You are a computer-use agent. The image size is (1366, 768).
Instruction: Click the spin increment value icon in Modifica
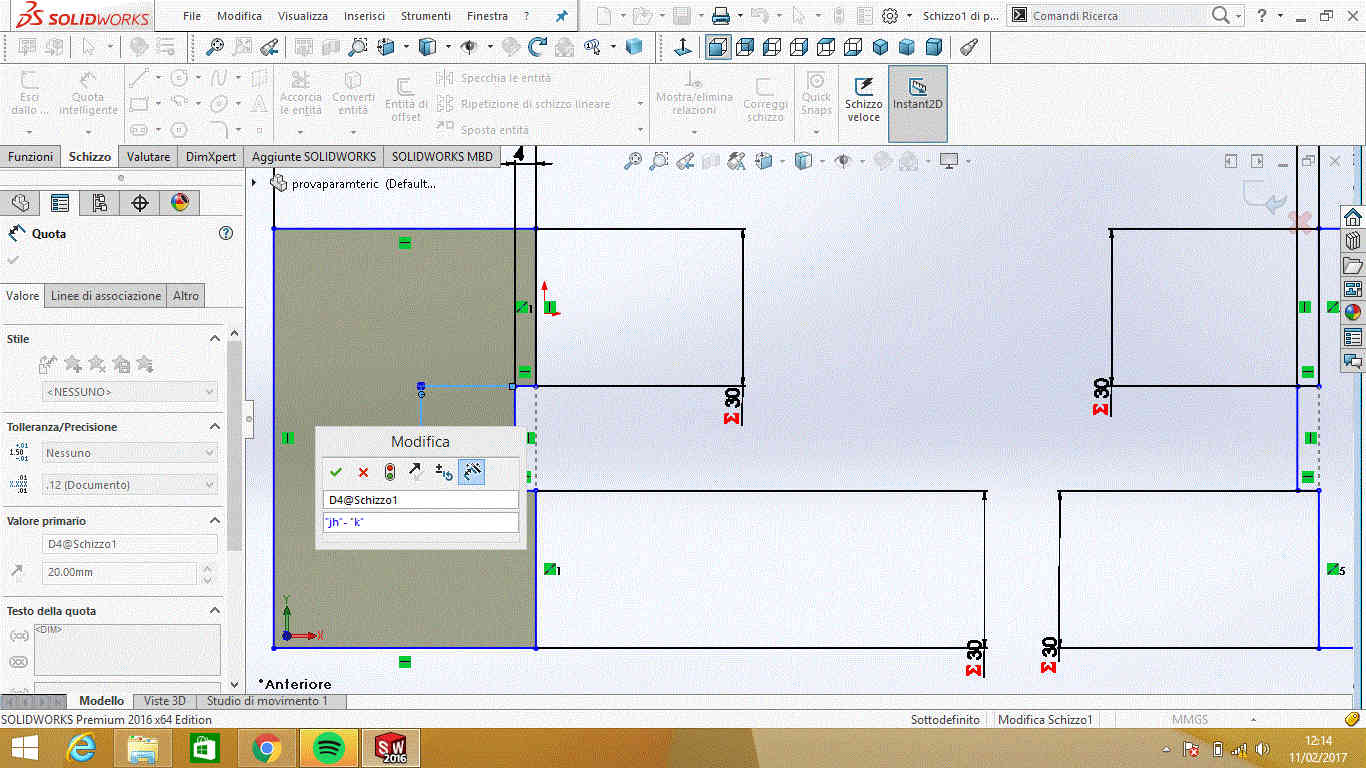[444, 472]
